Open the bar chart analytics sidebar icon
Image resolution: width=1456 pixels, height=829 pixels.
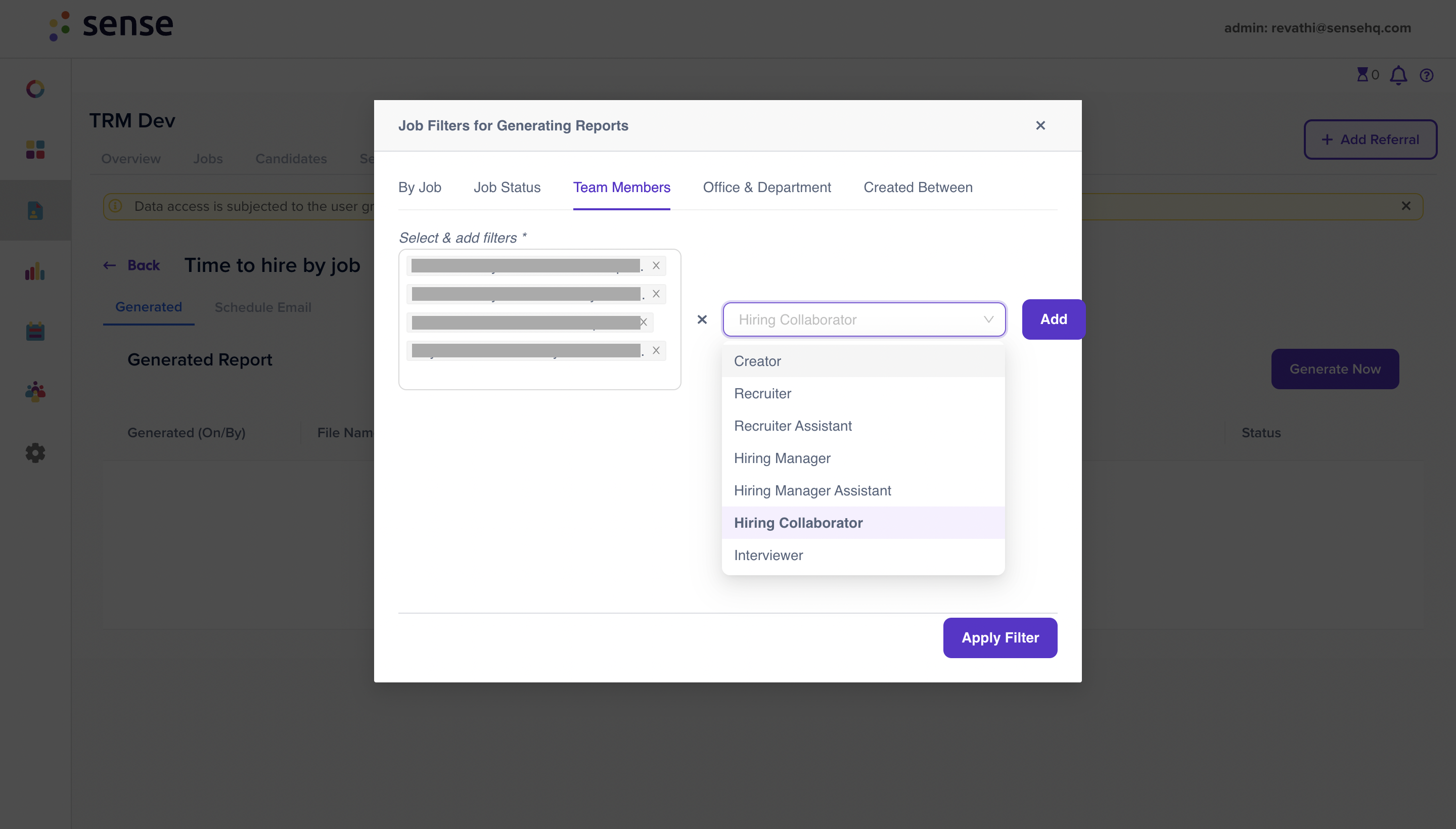[x=35, y=271]
